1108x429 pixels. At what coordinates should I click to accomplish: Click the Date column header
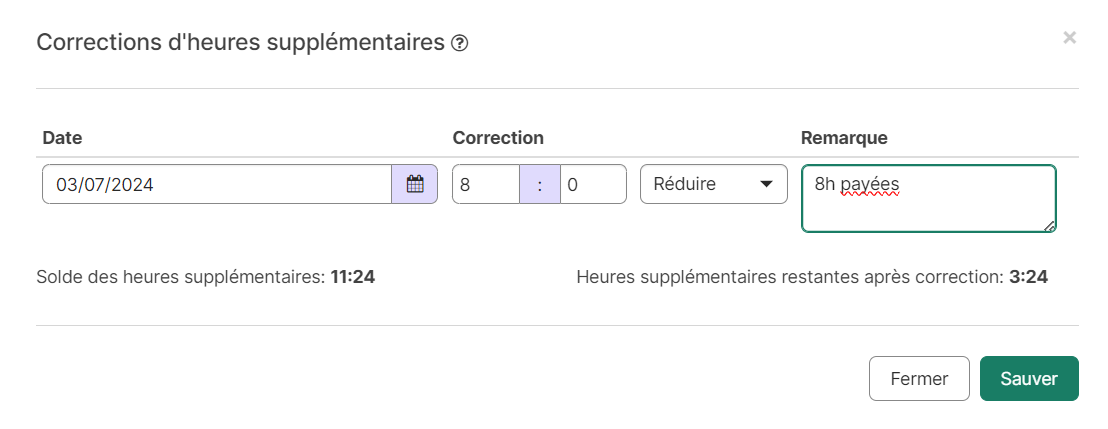62,138
